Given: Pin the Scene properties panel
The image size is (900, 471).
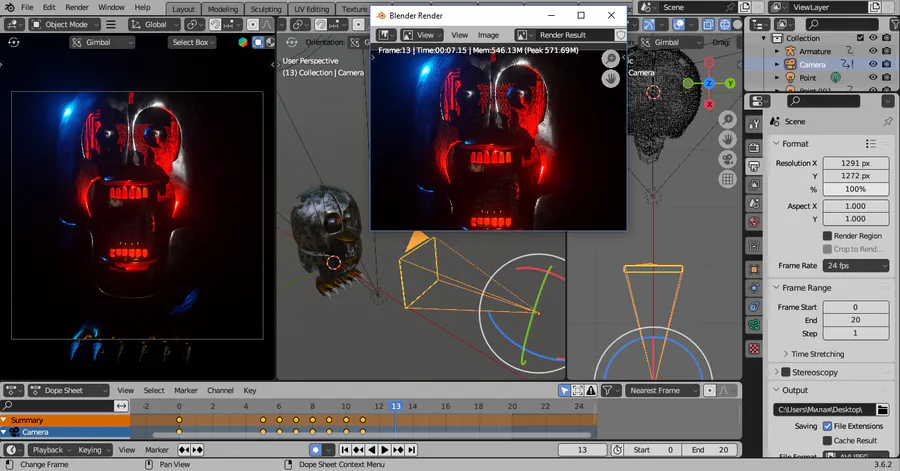Looking at the screenshot, I should (x=887, y=121).
